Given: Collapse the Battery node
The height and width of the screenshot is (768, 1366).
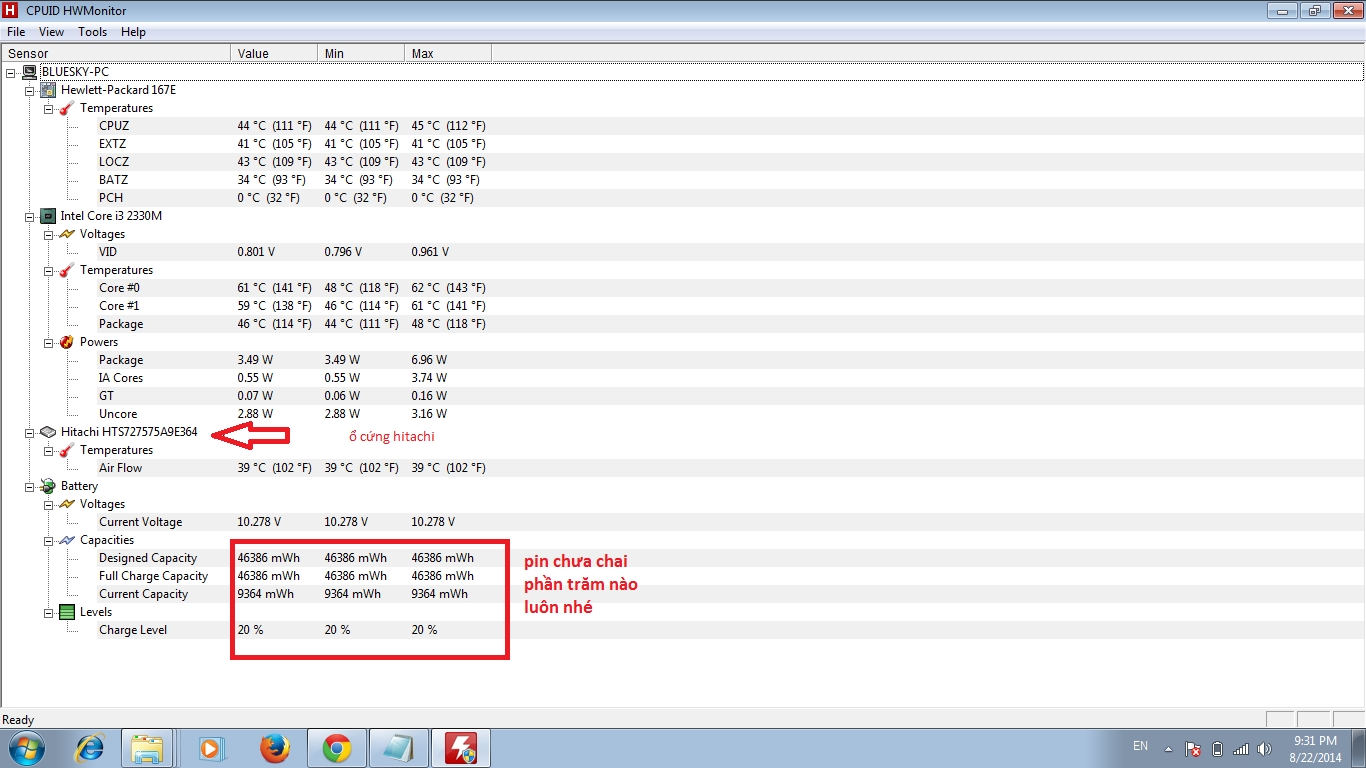Looking at the screenshot, I should [29, 486].
